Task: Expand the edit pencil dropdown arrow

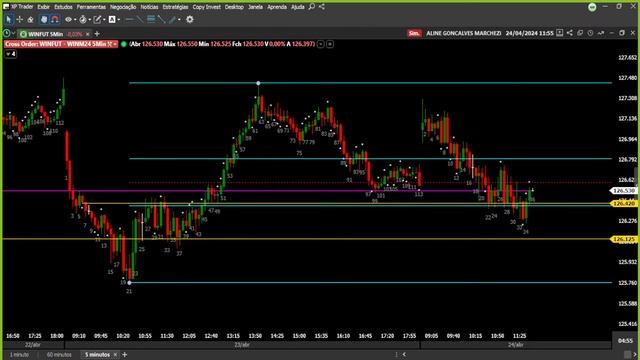Action: pos(104,20)
